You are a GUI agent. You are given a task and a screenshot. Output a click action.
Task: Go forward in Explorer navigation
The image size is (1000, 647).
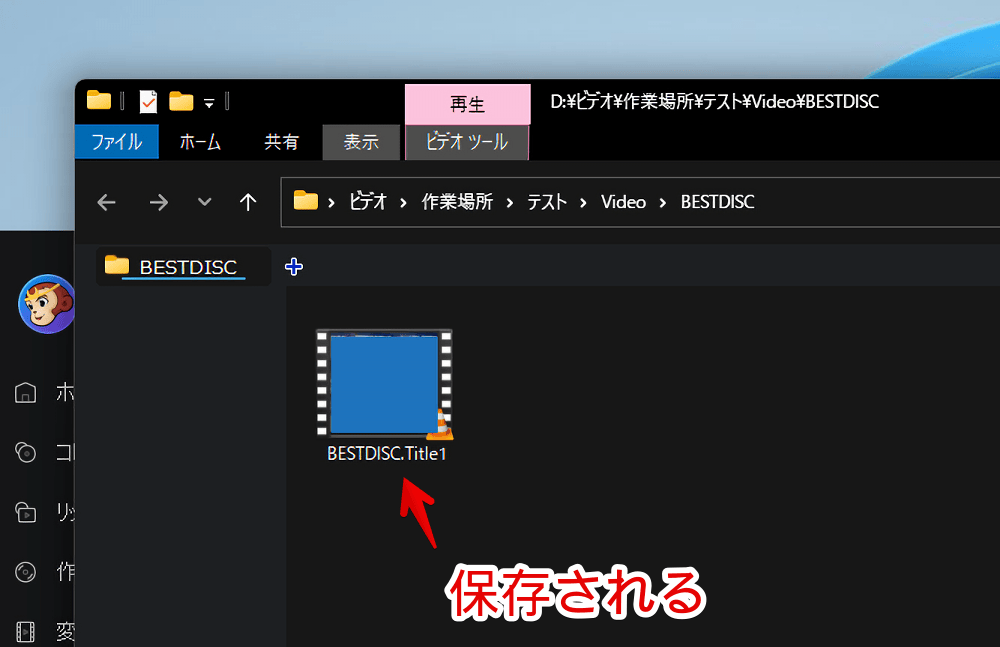(159, 202)
